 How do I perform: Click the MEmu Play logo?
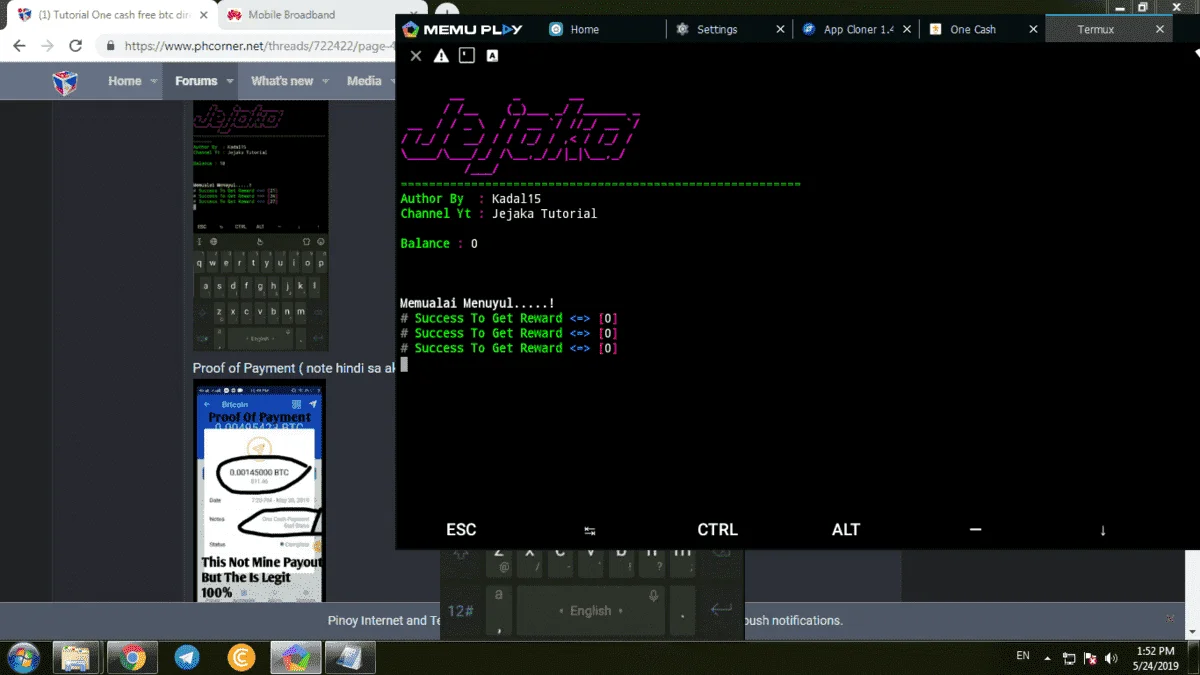[x=462, y=29]
